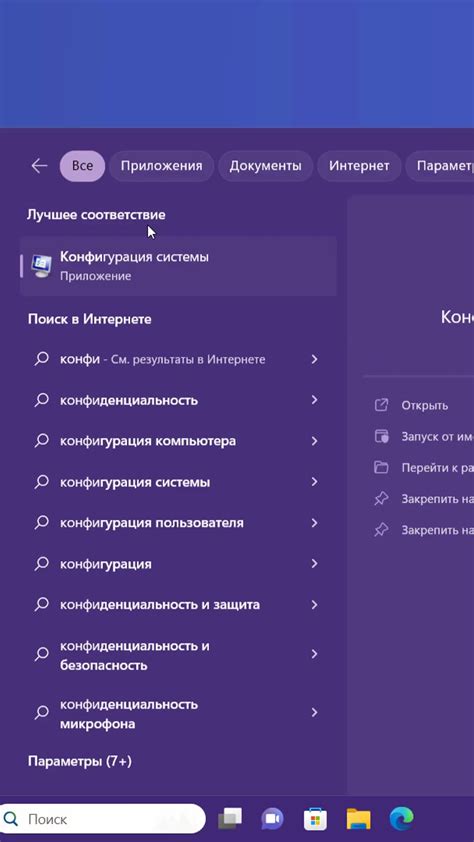This screenshot has width=474, height=842.
Task: Choose 'конфигурация компьютера' suggestion
Action: click(x=148, y=441)
